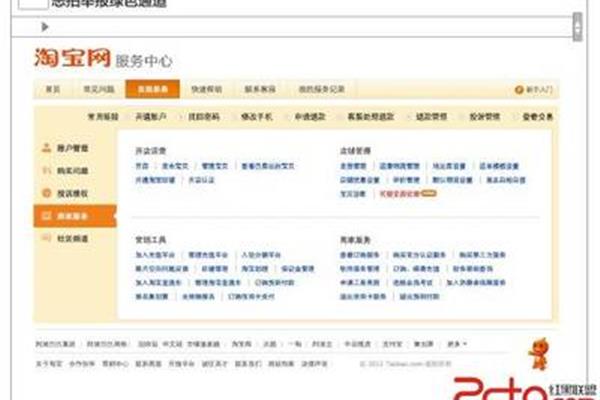
Task: Switch to the 首页 tab
Action: [53, 89]
